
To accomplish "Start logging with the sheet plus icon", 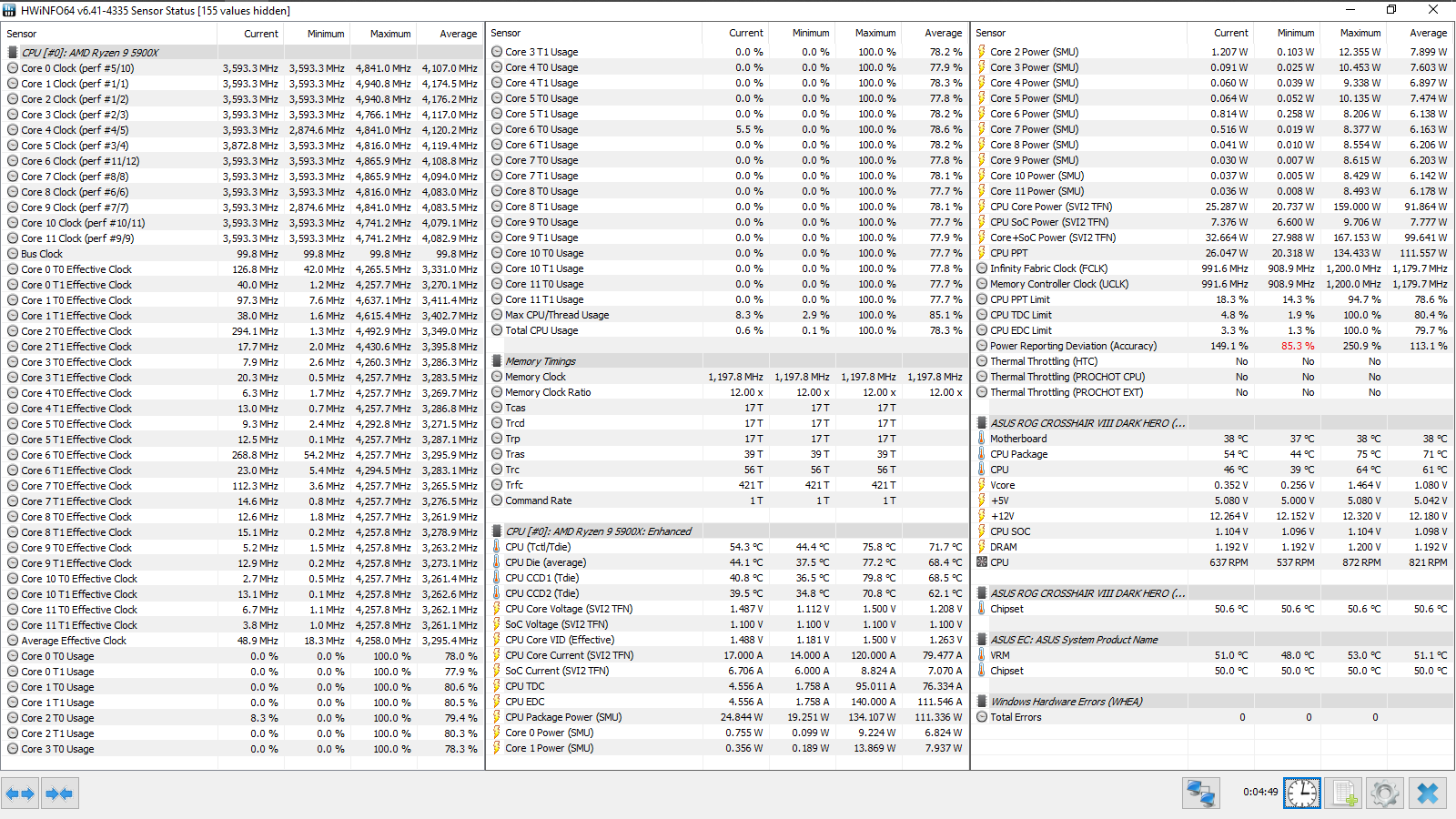I will click(x=1344, y=794).
